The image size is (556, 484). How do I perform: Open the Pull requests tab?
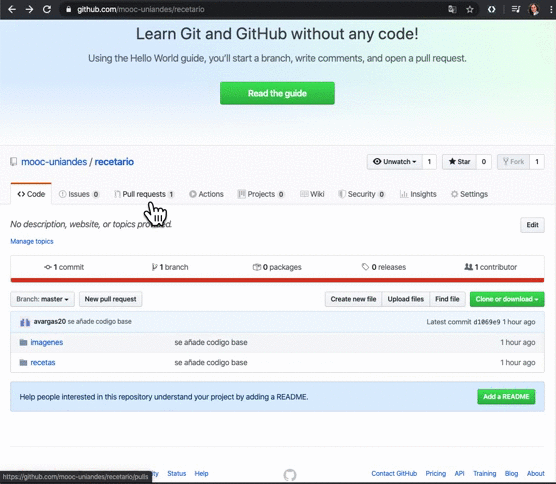click(144, 194)
